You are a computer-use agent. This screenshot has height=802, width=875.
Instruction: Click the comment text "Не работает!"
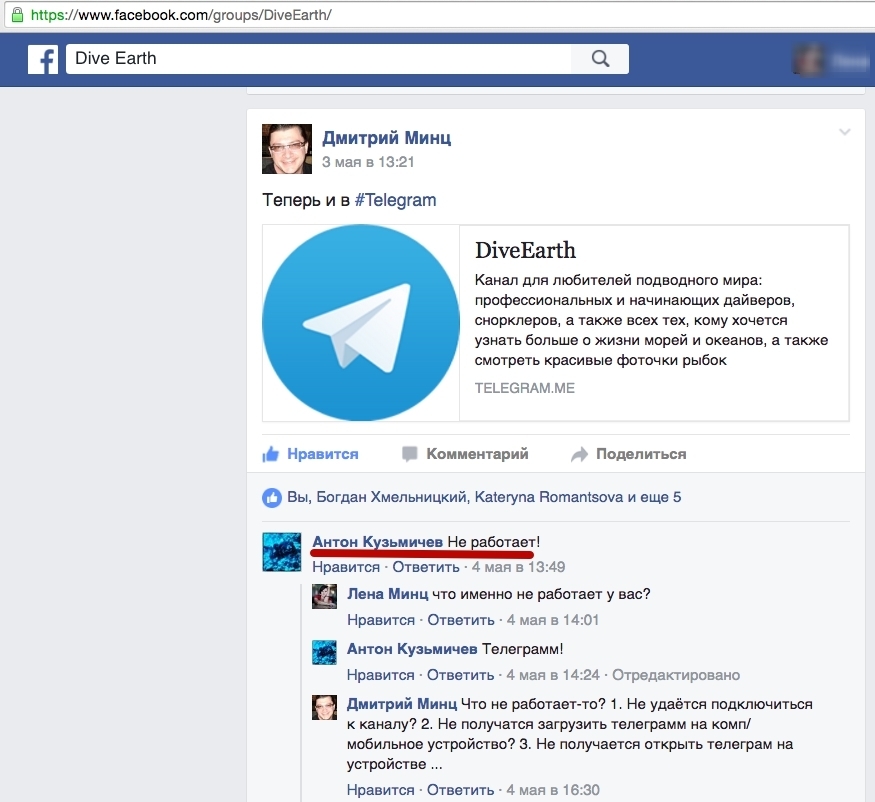pyautogui.click(x=494, y=542)
